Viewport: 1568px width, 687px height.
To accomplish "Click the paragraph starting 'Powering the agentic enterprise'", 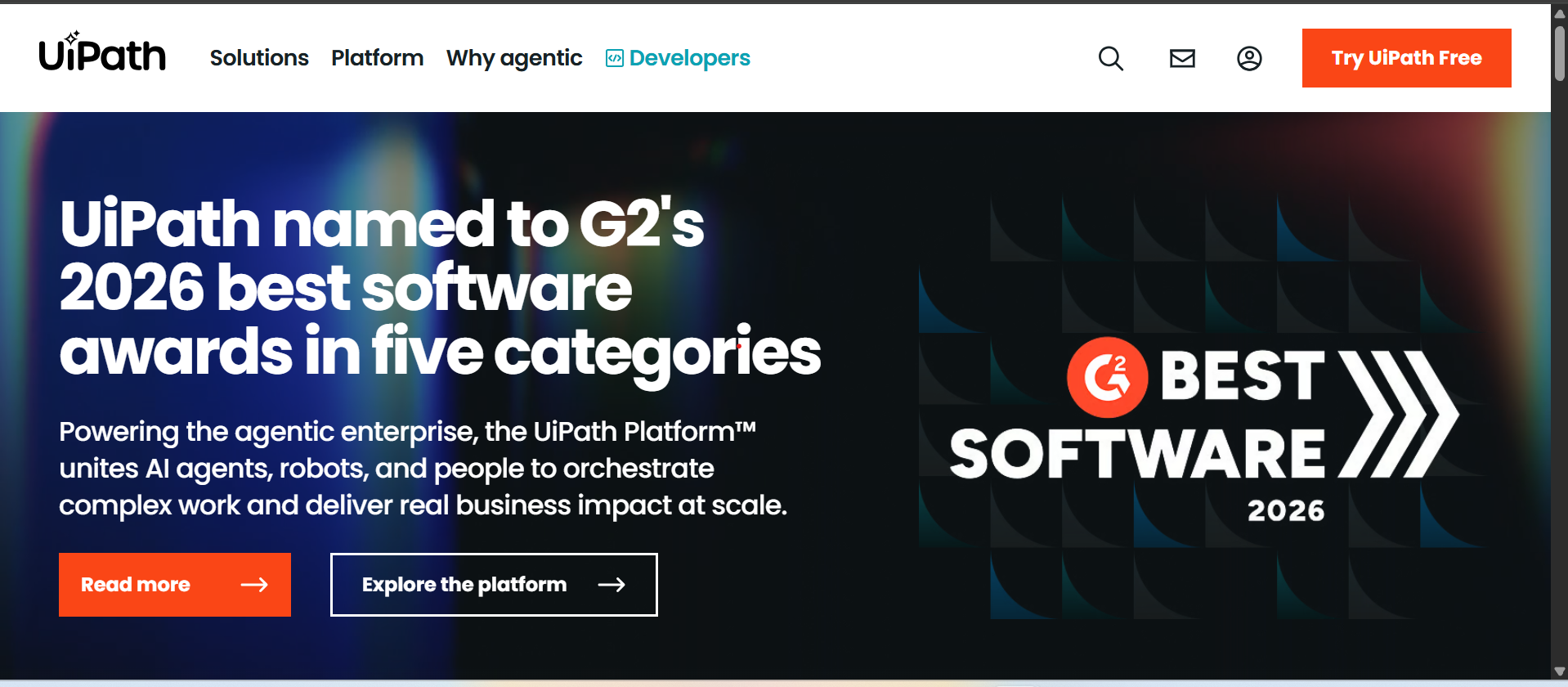I will coord(423,469).
